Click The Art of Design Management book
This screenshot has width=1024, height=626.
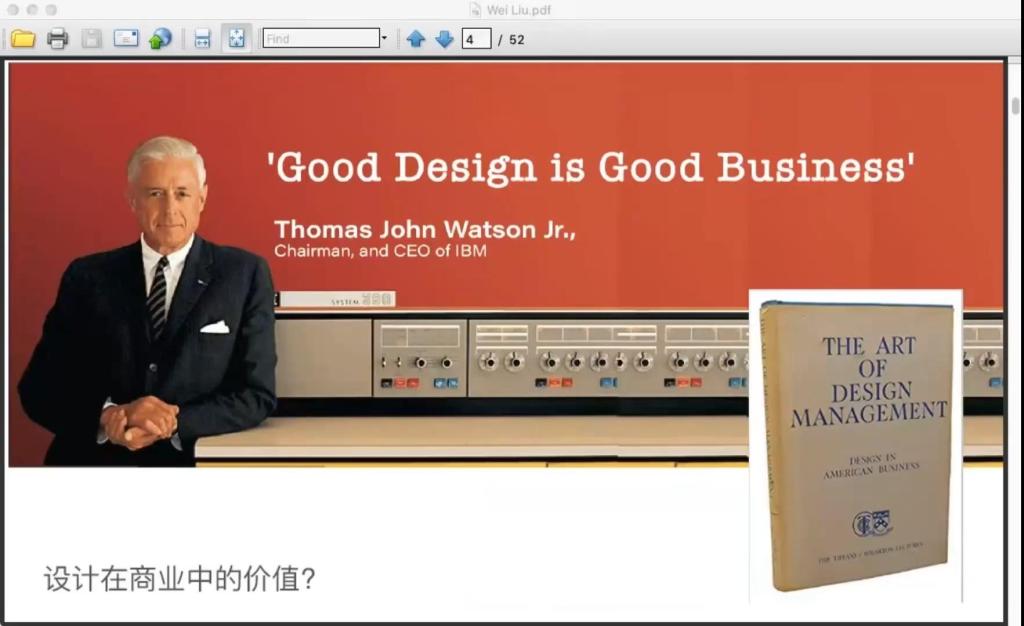pyautogui.click(x=856, y=446)
